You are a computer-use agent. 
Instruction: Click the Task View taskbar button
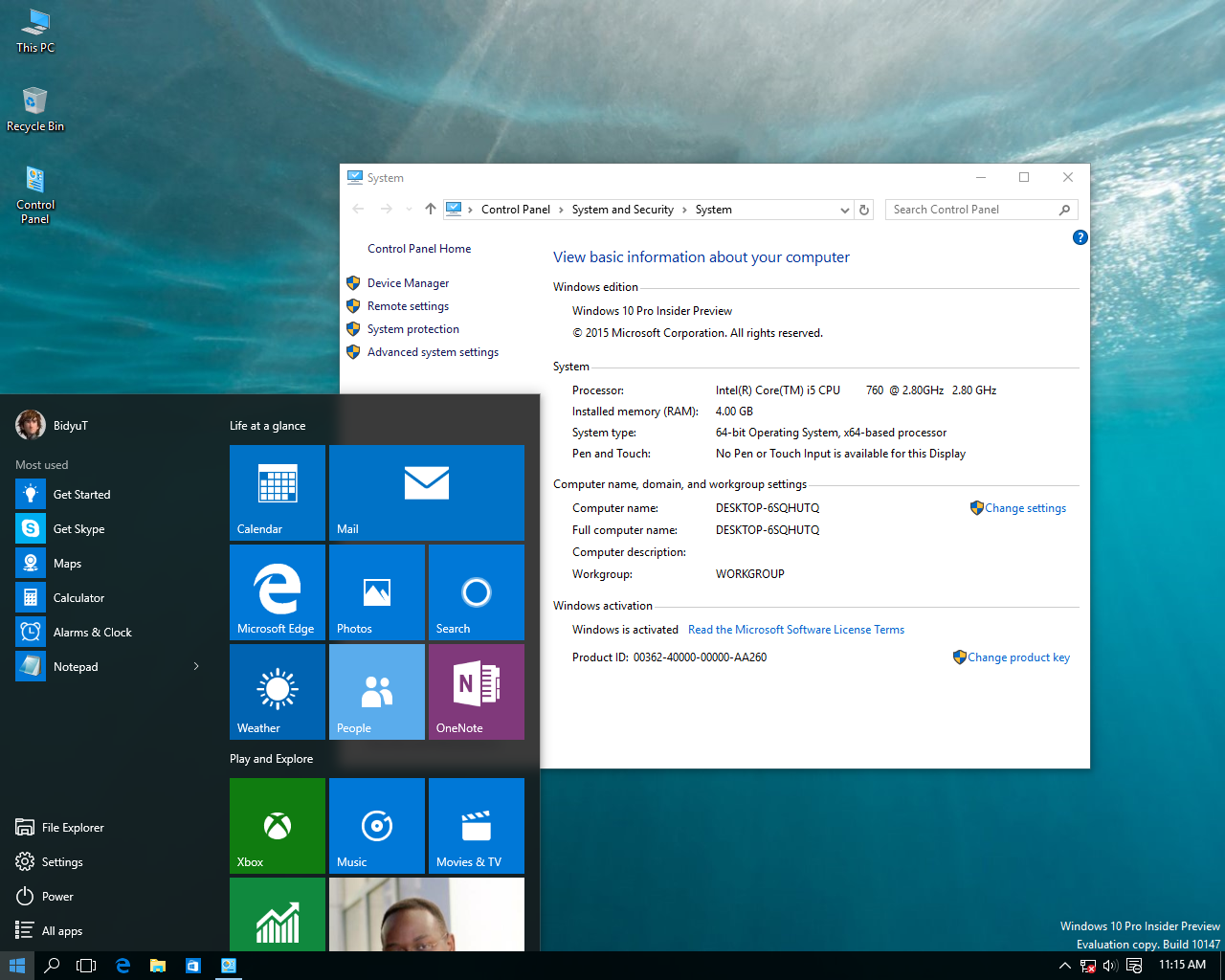point(86,966)
